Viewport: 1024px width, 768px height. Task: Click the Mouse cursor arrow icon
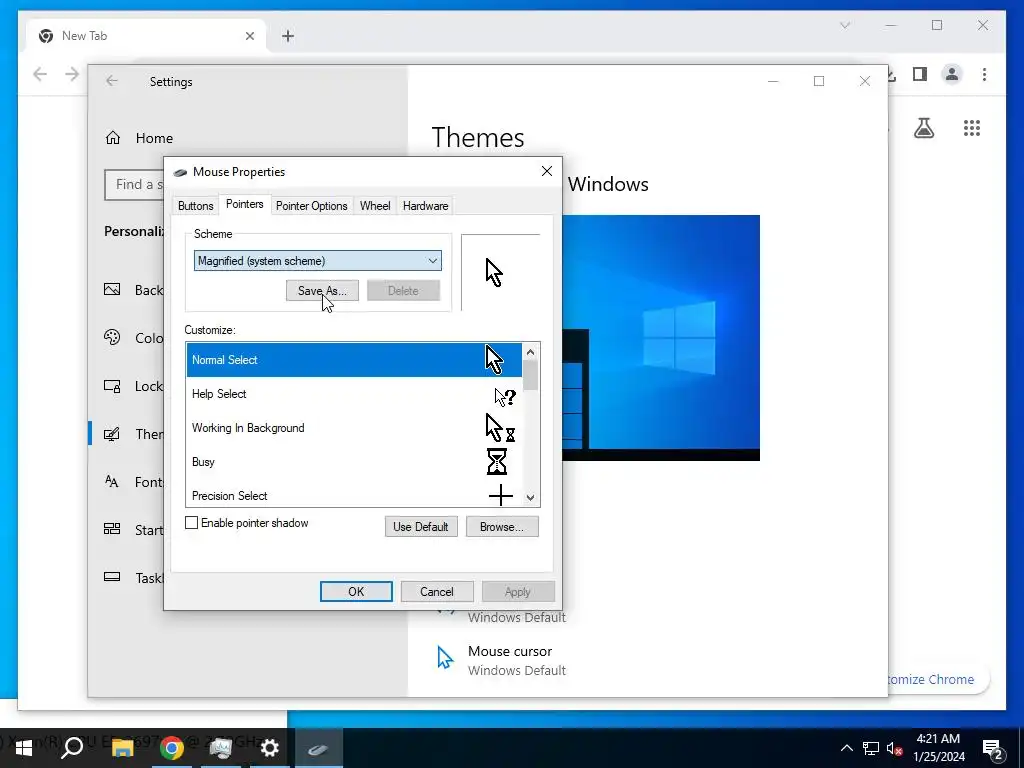(445, 658)
